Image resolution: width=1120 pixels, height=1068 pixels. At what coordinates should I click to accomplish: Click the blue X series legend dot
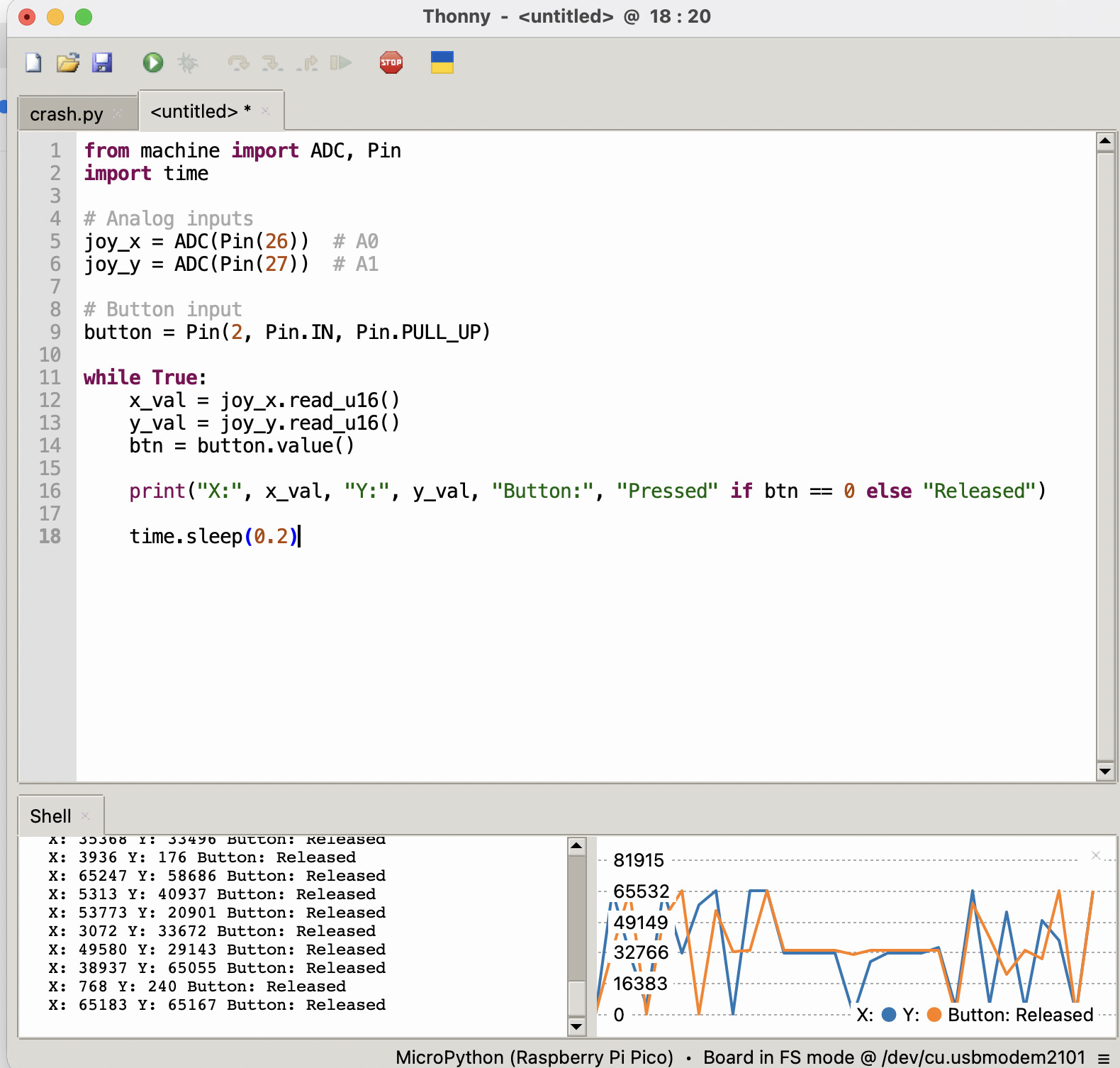(889, 1015)
